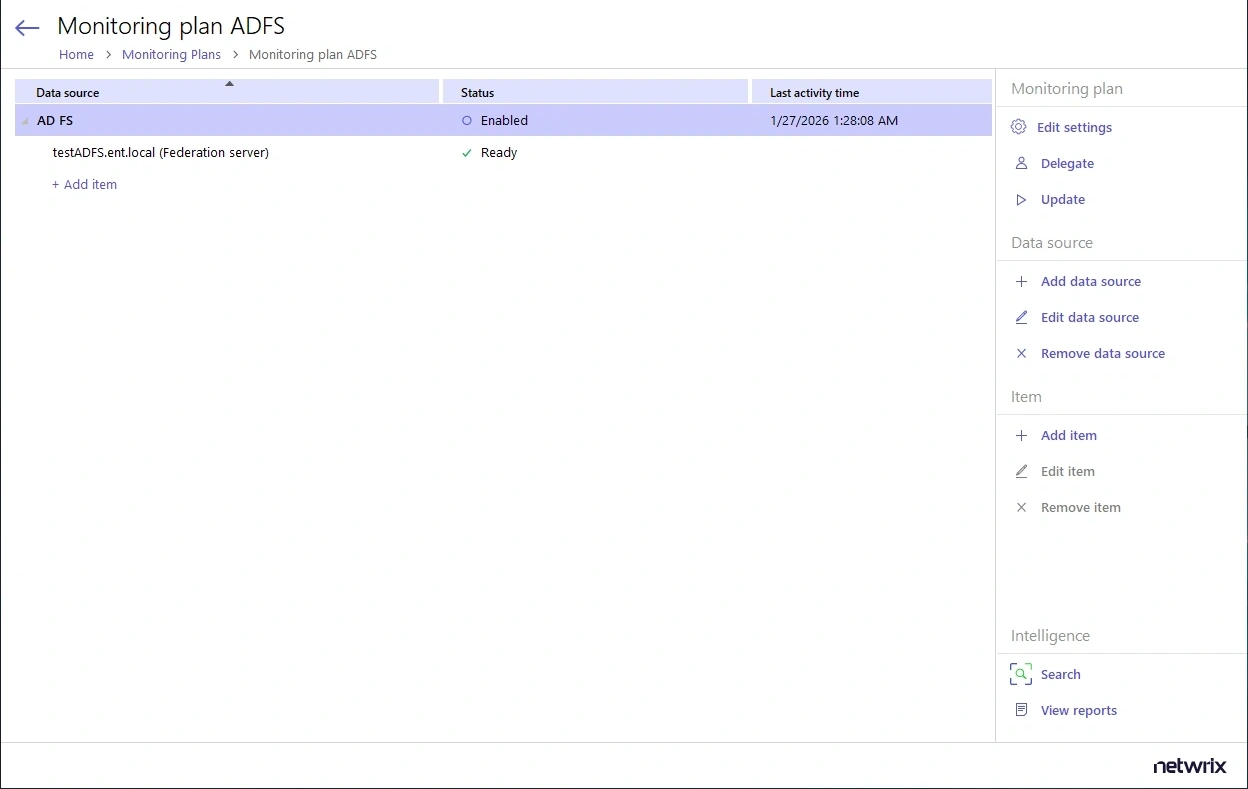This screenshot has height=789, width=1248.
Task: Collapse the AD FS data source group
Action: (24, 120)
